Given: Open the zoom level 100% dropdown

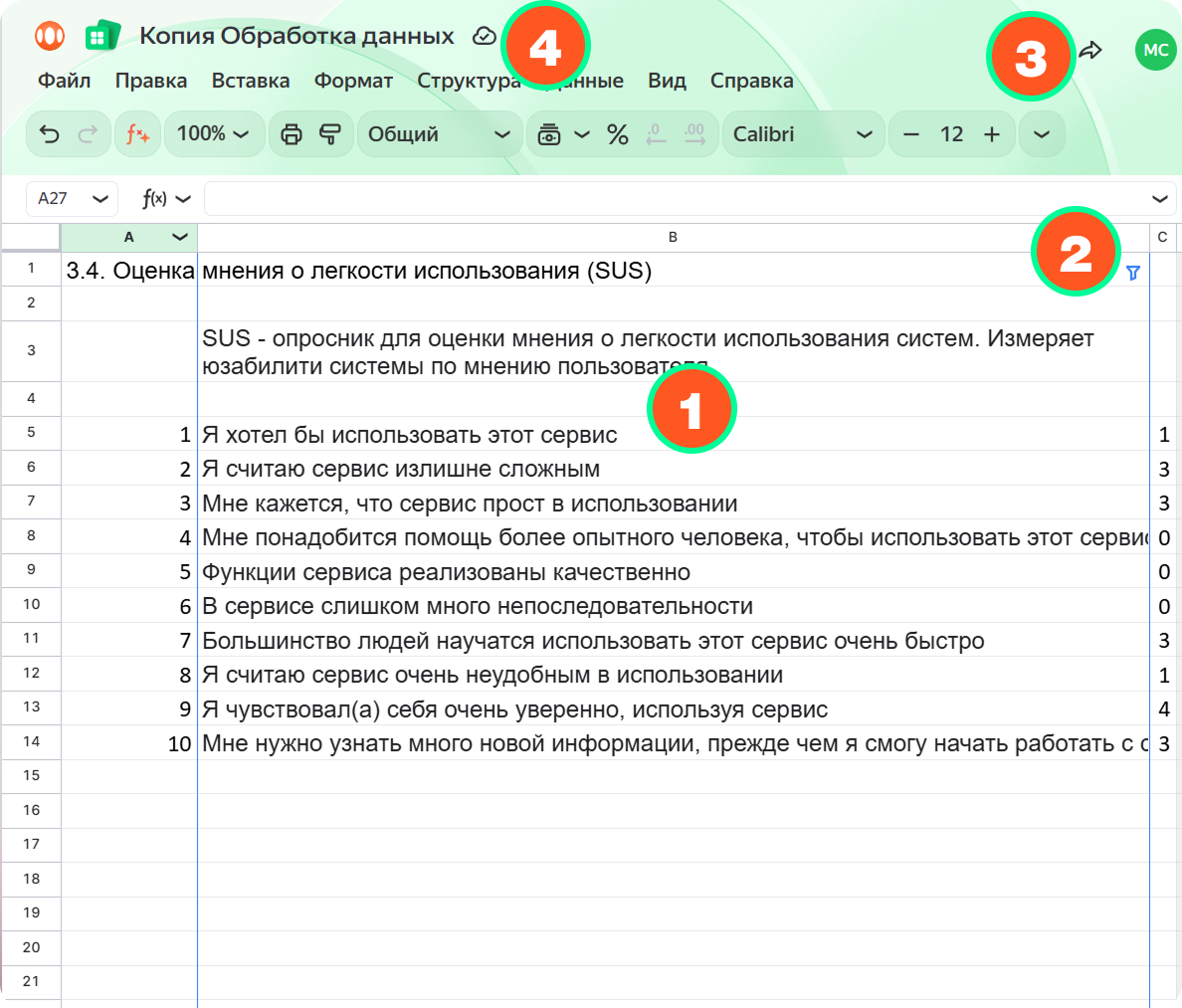Looking at the screenshot, I should coord(213,134).
